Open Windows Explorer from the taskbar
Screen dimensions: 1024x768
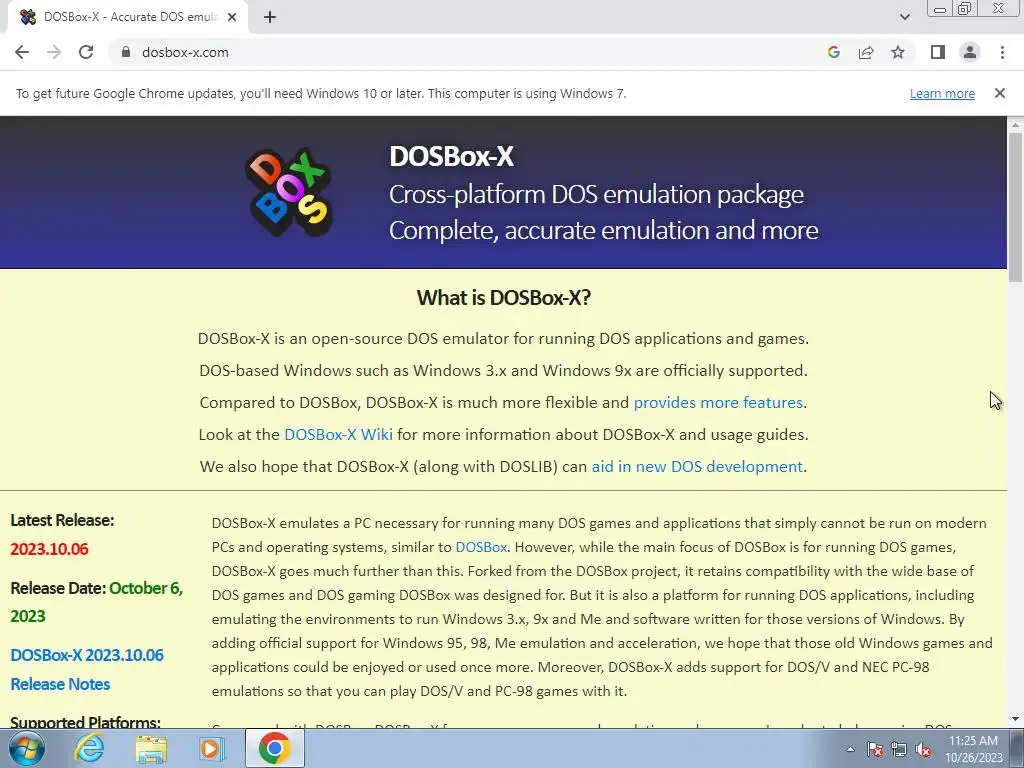[x=151, y=748]
